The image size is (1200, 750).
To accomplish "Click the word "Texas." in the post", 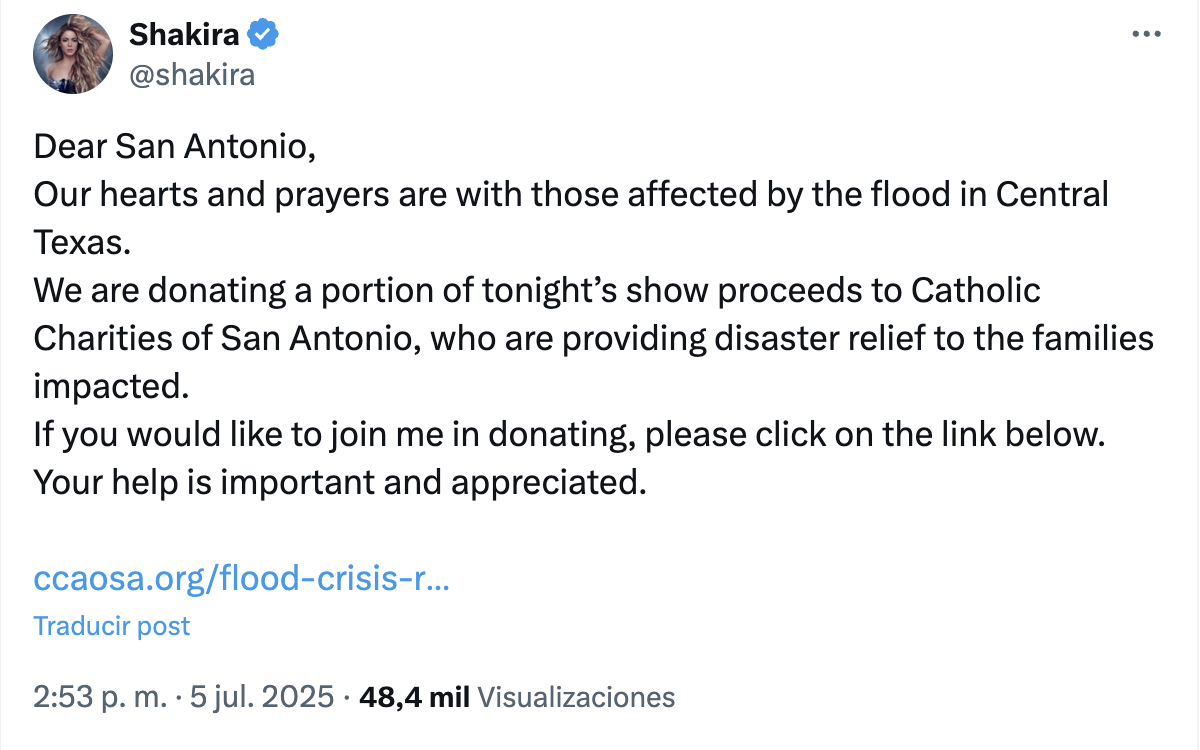I will pyautogui.click(x=82, y=242).
